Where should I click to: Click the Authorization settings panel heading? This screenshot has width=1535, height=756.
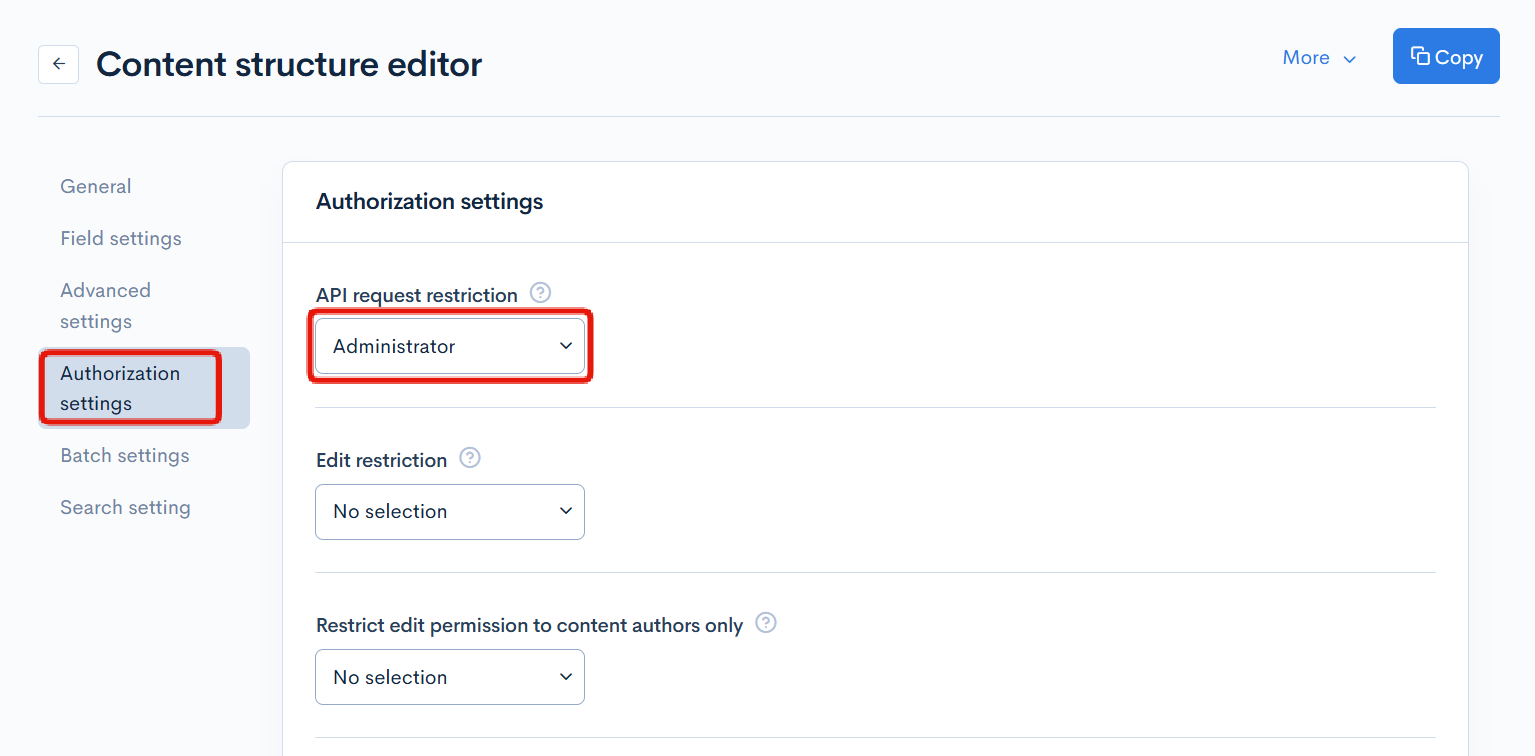pyautogui.click(x=430, y=201)
